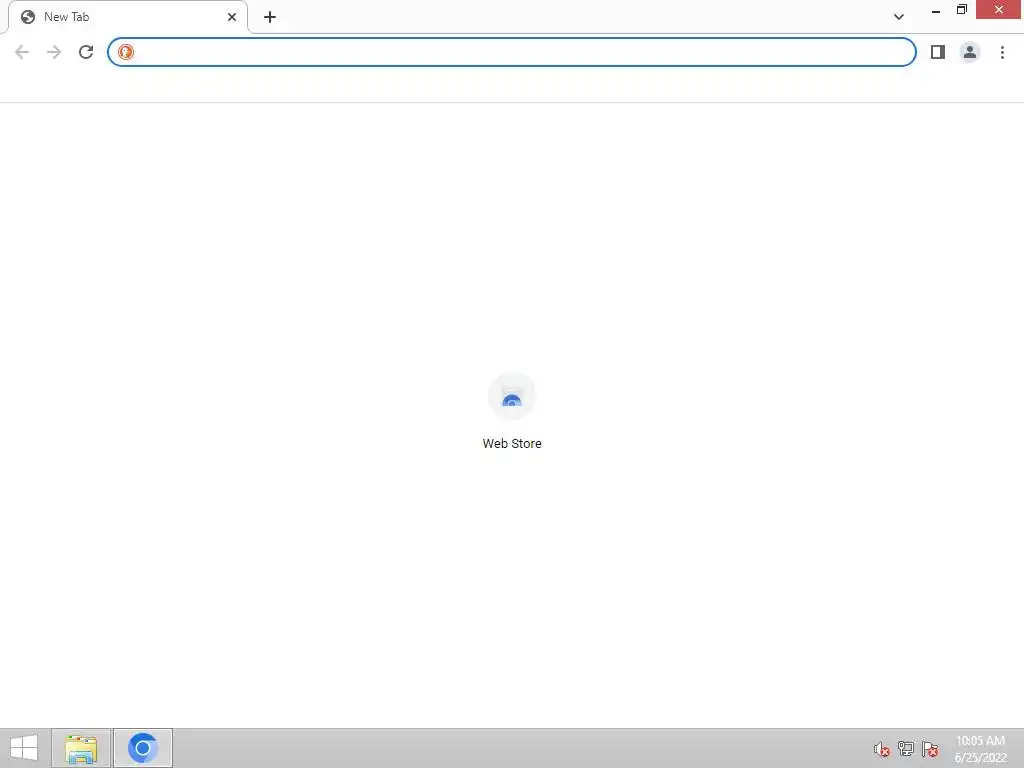The image size is (1024, 768).
Task: Restore down the browser window
Action: (x=961, y=10)
